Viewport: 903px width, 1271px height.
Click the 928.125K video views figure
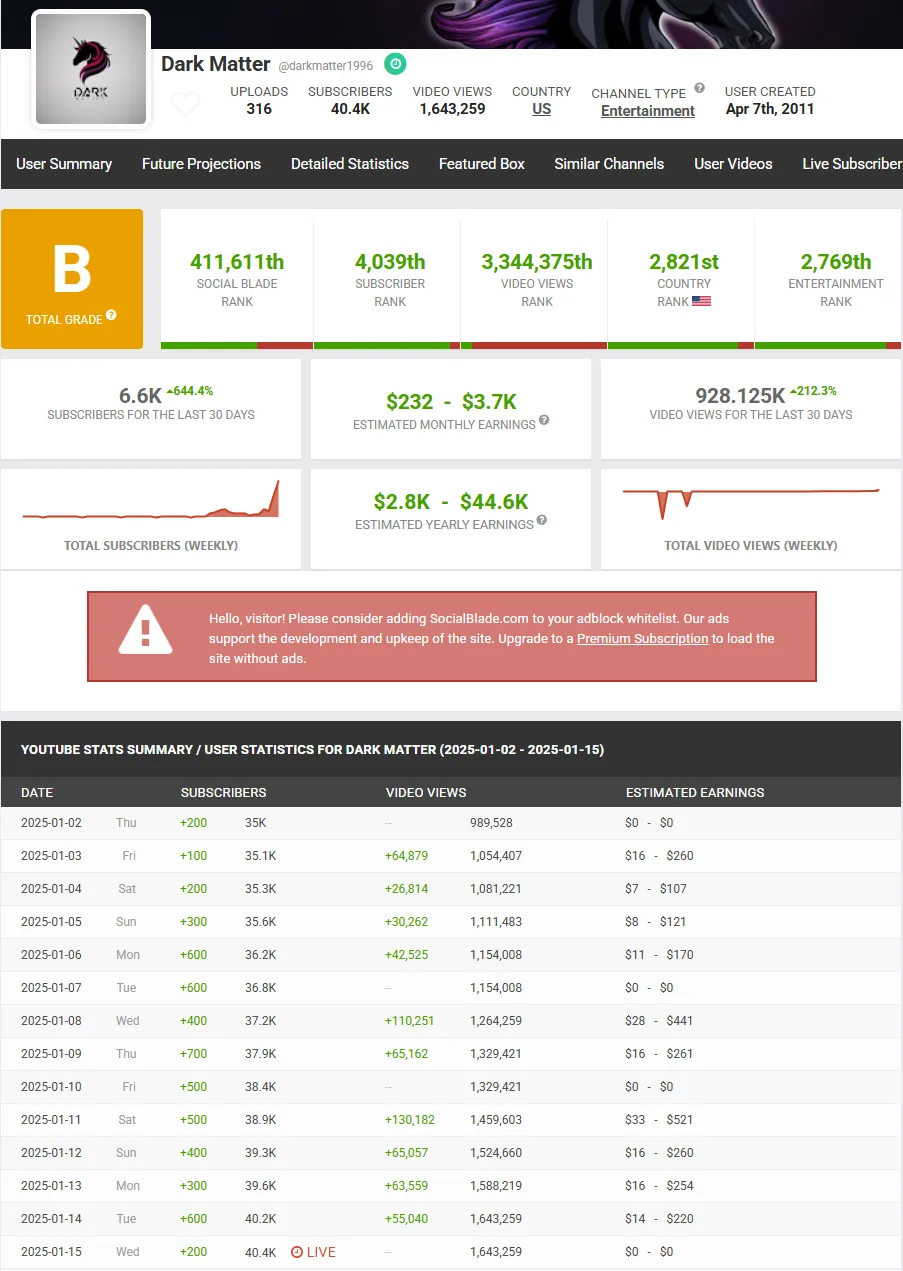pos(740,395)
